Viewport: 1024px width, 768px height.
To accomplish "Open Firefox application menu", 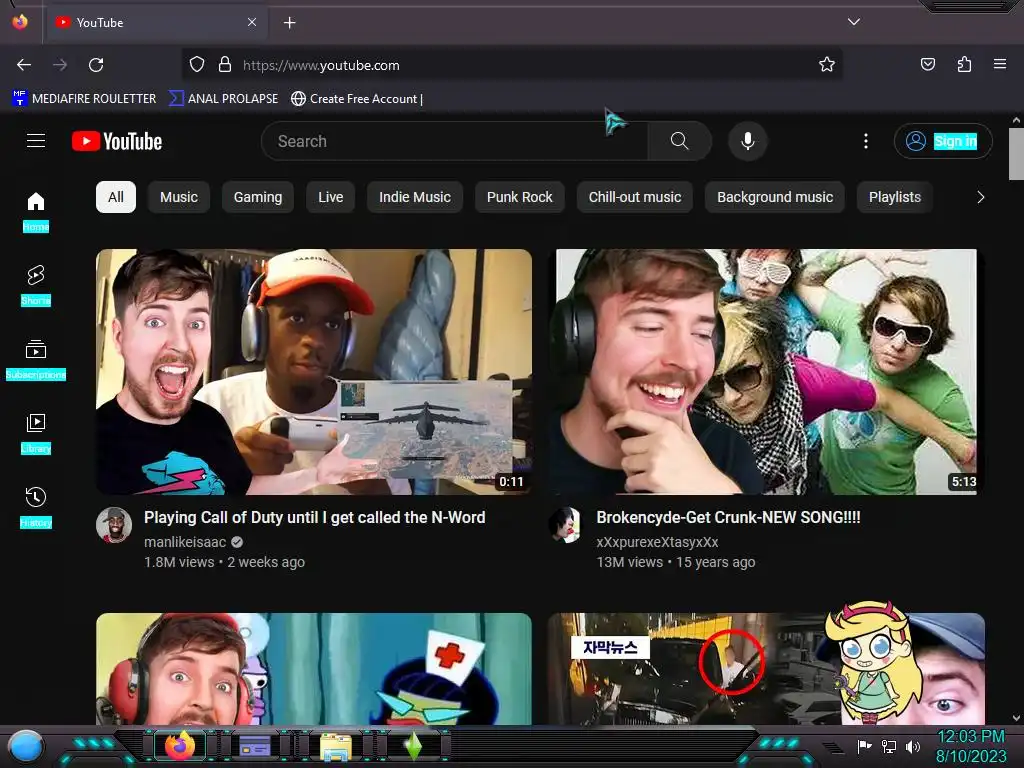I will 1000,64.
